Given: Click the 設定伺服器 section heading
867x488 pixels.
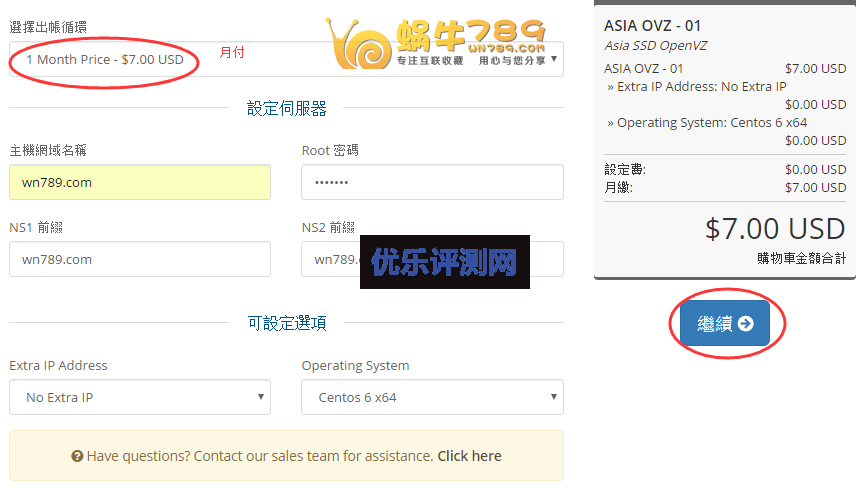Looking at the screenshot, I should 286,108.
